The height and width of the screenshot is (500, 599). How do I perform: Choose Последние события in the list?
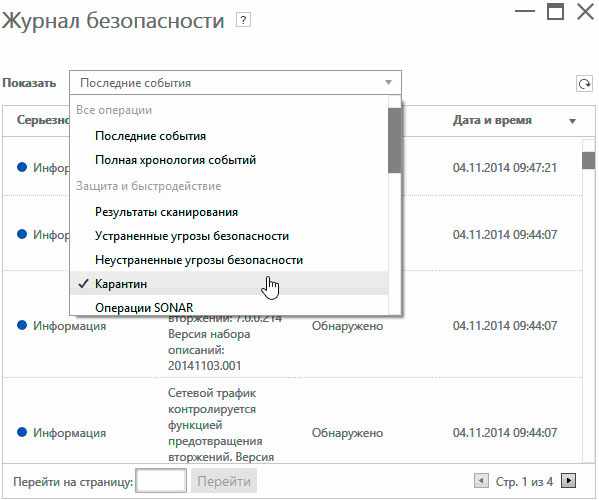coord(151,136)
